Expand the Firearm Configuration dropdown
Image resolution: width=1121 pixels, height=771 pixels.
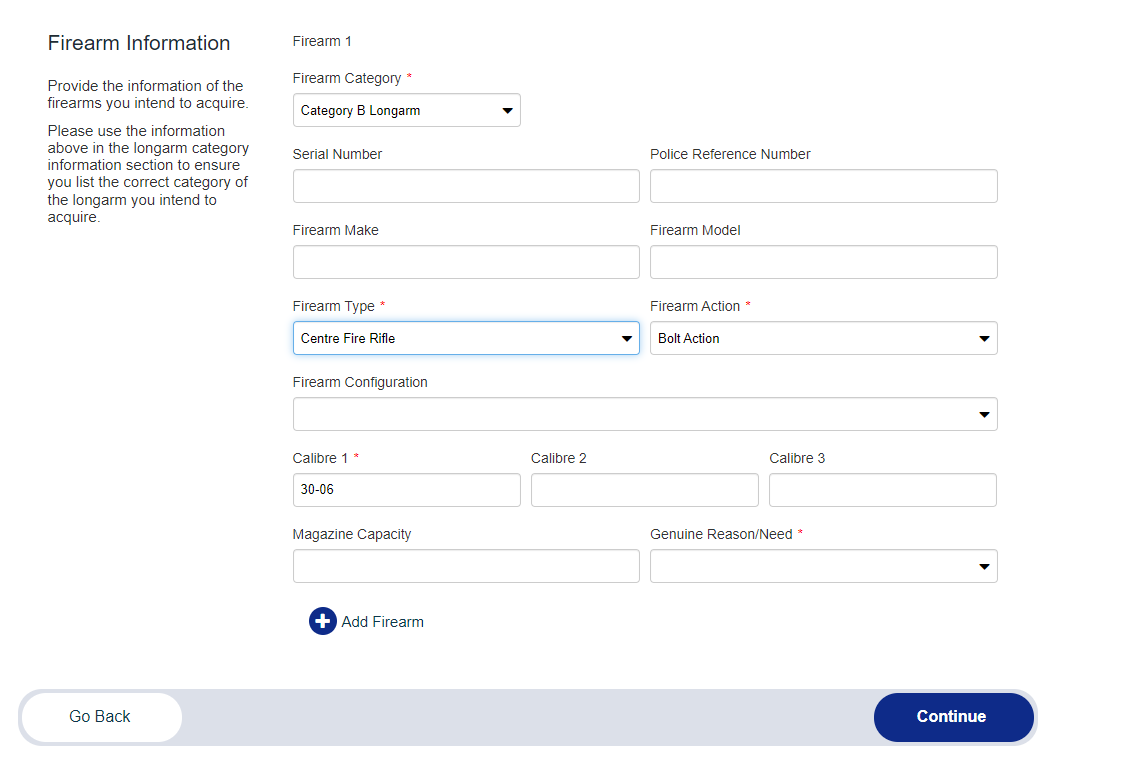point(644,415)
